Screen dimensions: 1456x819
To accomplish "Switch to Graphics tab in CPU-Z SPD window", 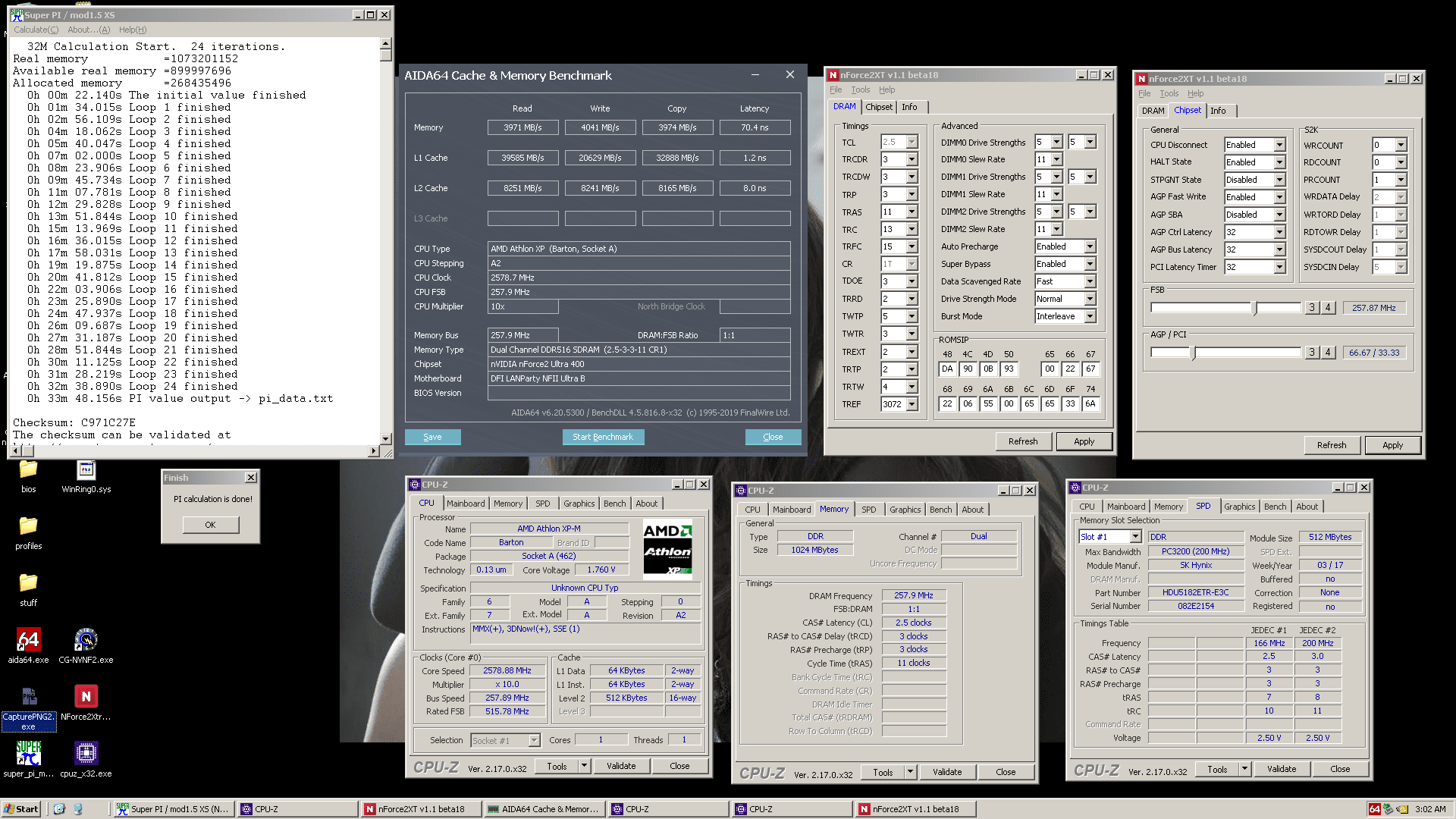I will pos(1239,507).
